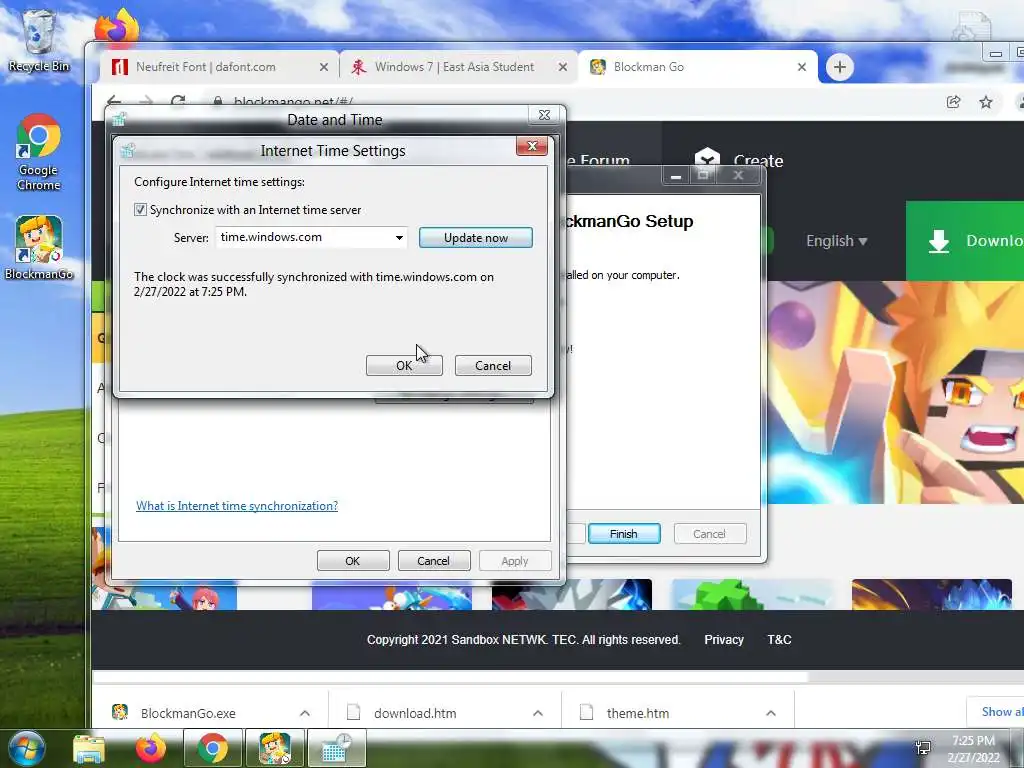Screen dimensions: 1024x768
Task: Click Cancel in BlockmanGo Setup
Action: pyautogui.click(x=709, y=534)
